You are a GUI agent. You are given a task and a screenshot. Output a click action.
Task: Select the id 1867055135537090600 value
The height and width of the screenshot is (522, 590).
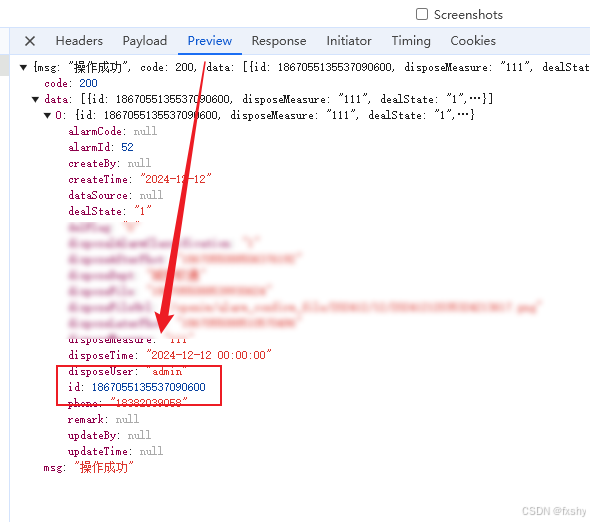pyautogui.click(x=149, y=387)
